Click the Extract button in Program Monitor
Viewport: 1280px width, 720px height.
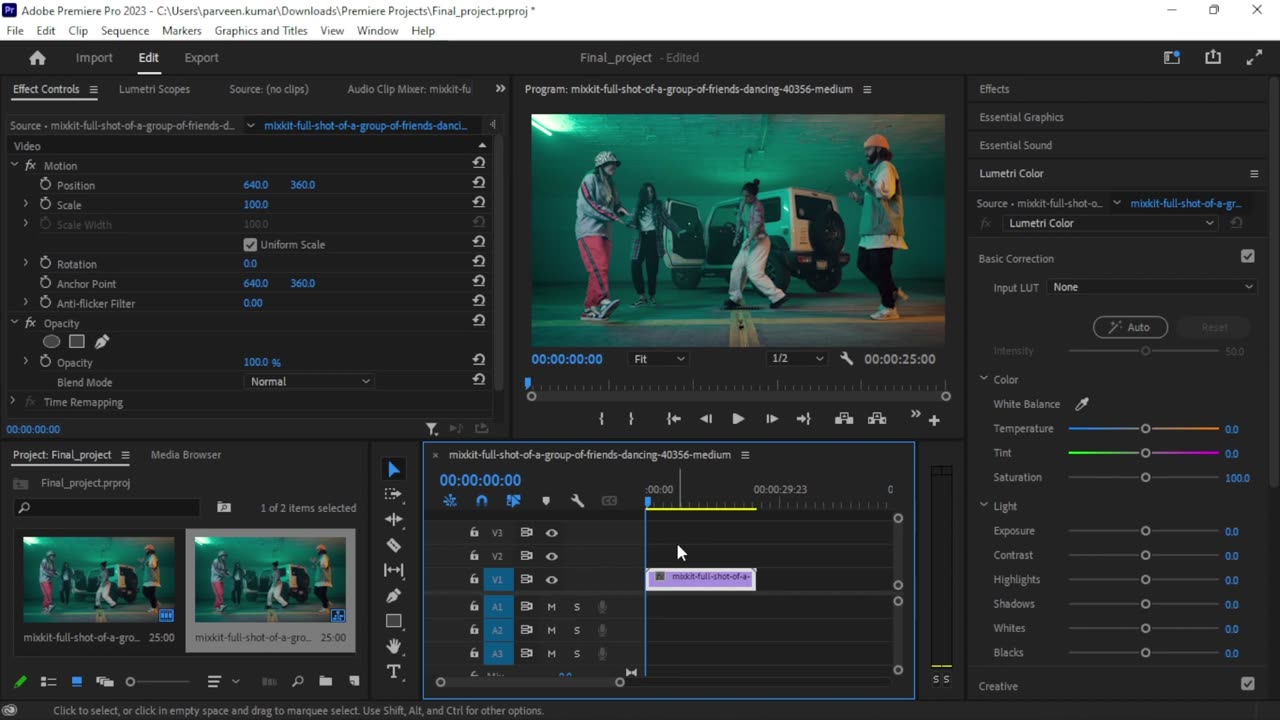click(x=877, y=419)
